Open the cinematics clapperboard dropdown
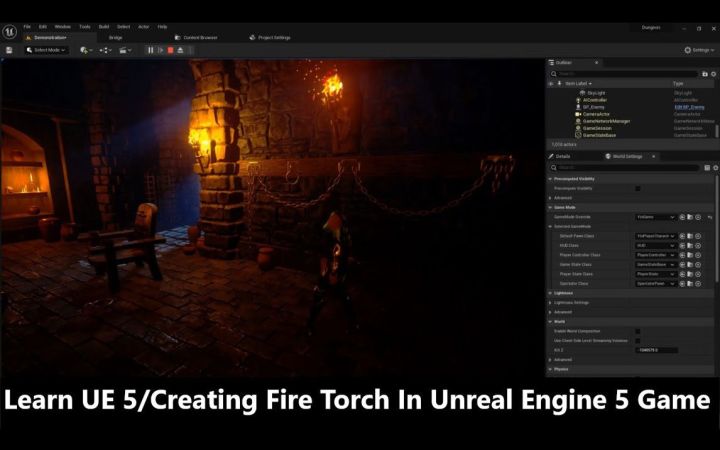 [x=125, y=50]
